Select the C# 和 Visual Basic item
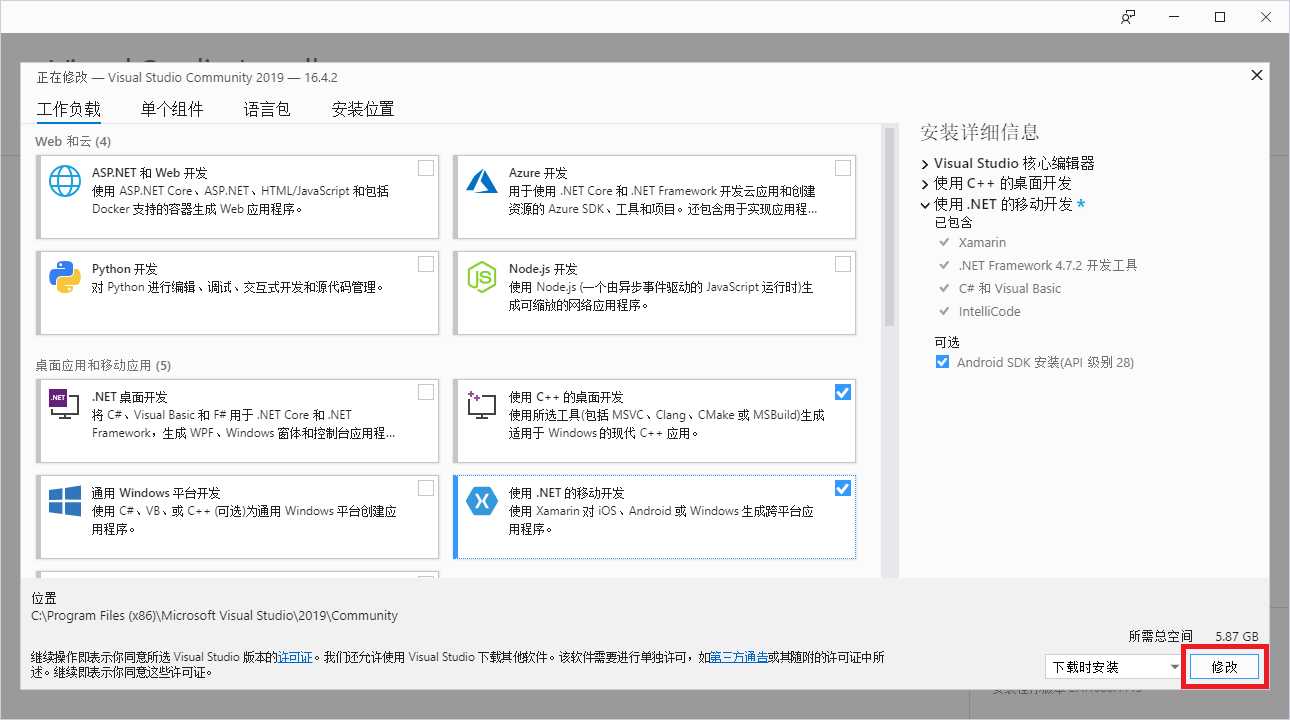Screen dimensions: 1290x720 [1010, 288]
